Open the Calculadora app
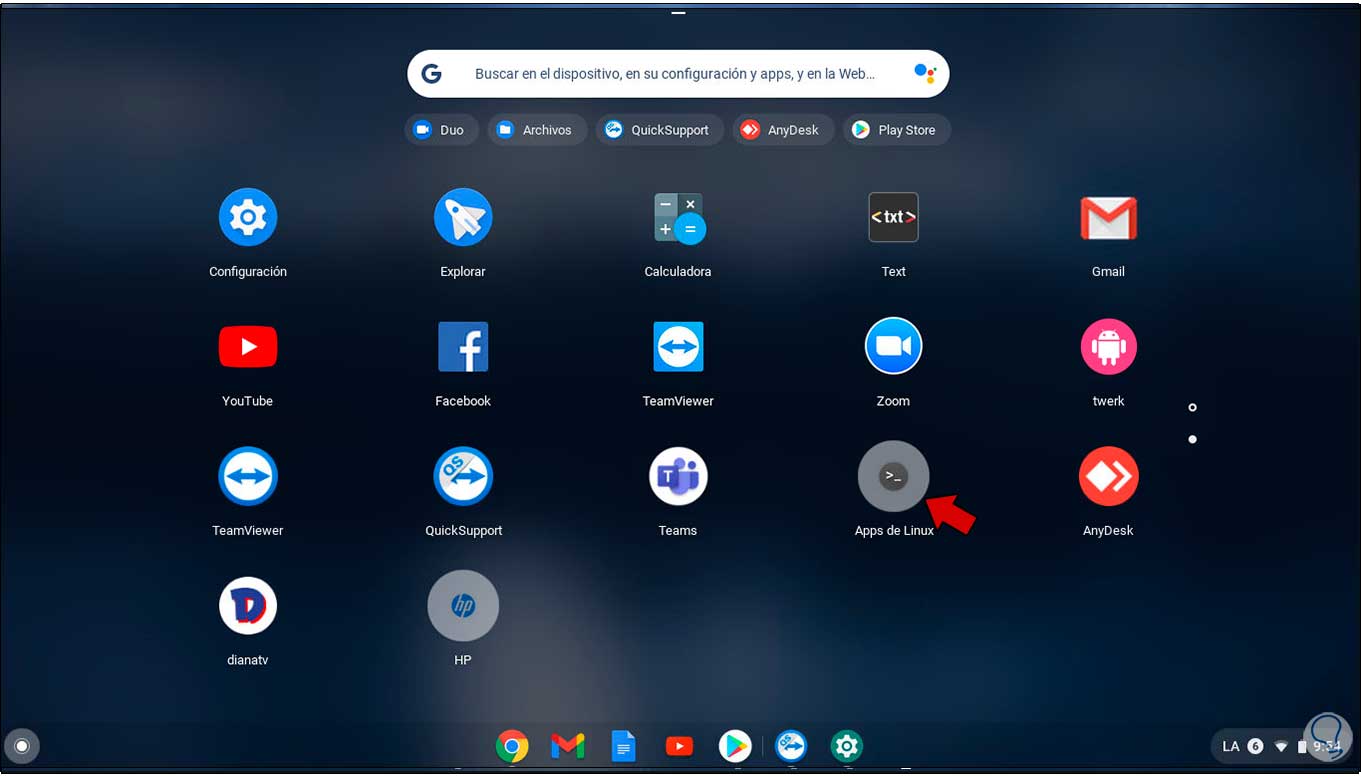 pyautogui.click(x=678, y=218)
